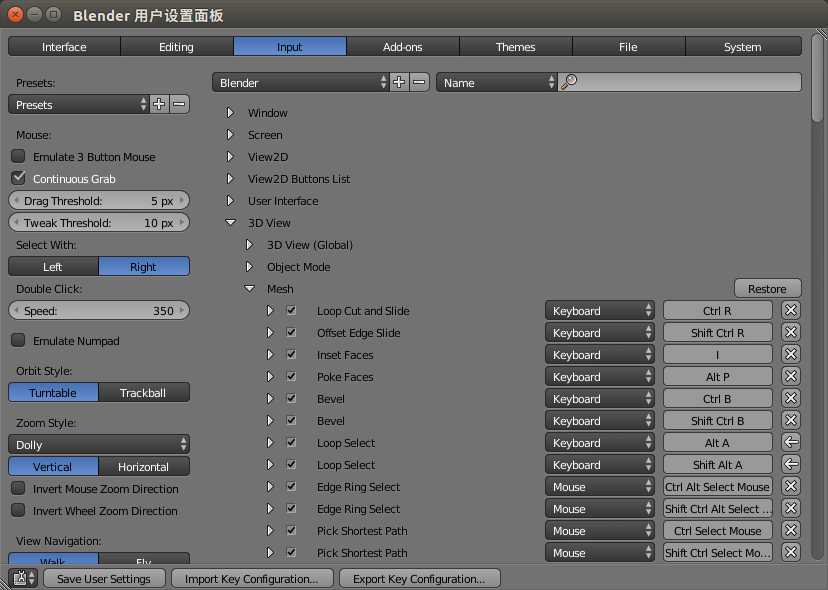Add a new key configuration preset with plus icon
Viewport: 828px width, 590px height.
point(399,82)
